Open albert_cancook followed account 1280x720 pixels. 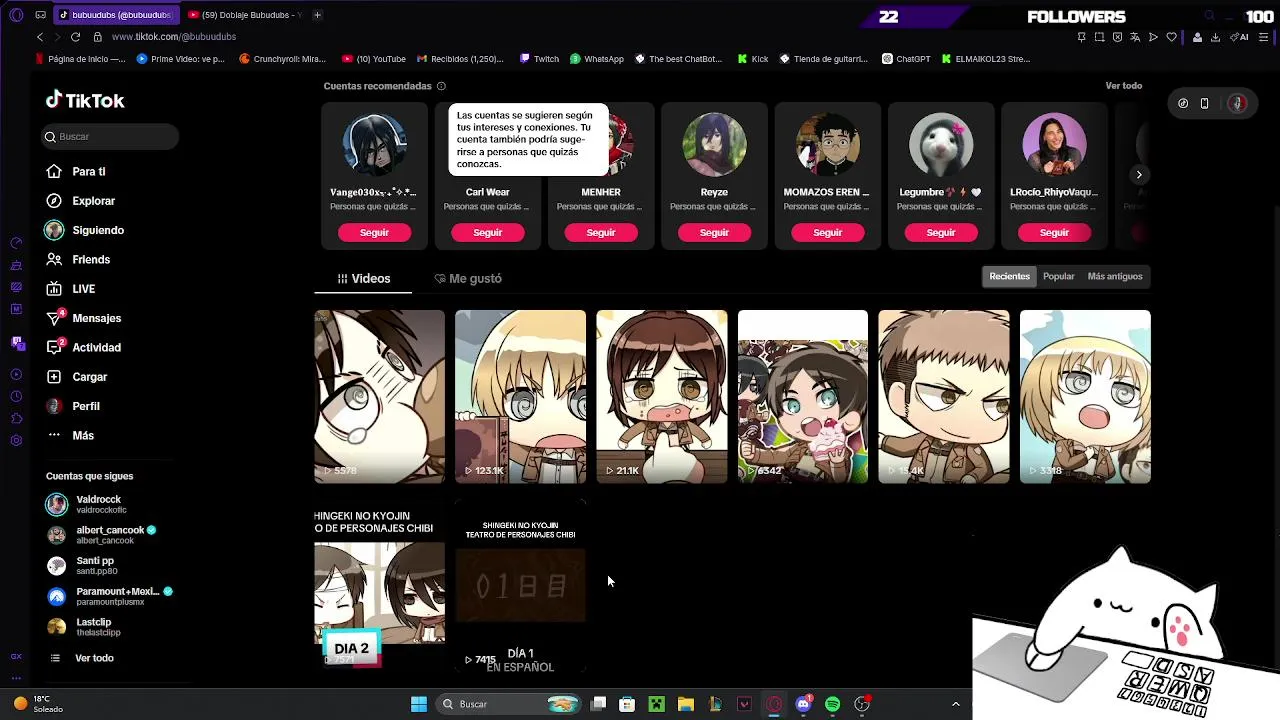click(101, 535)
